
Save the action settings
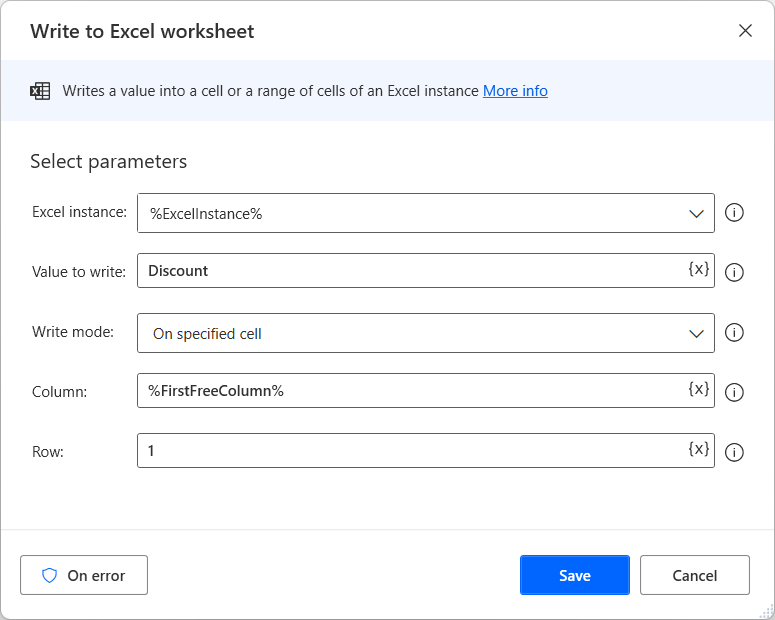point(574,575)
